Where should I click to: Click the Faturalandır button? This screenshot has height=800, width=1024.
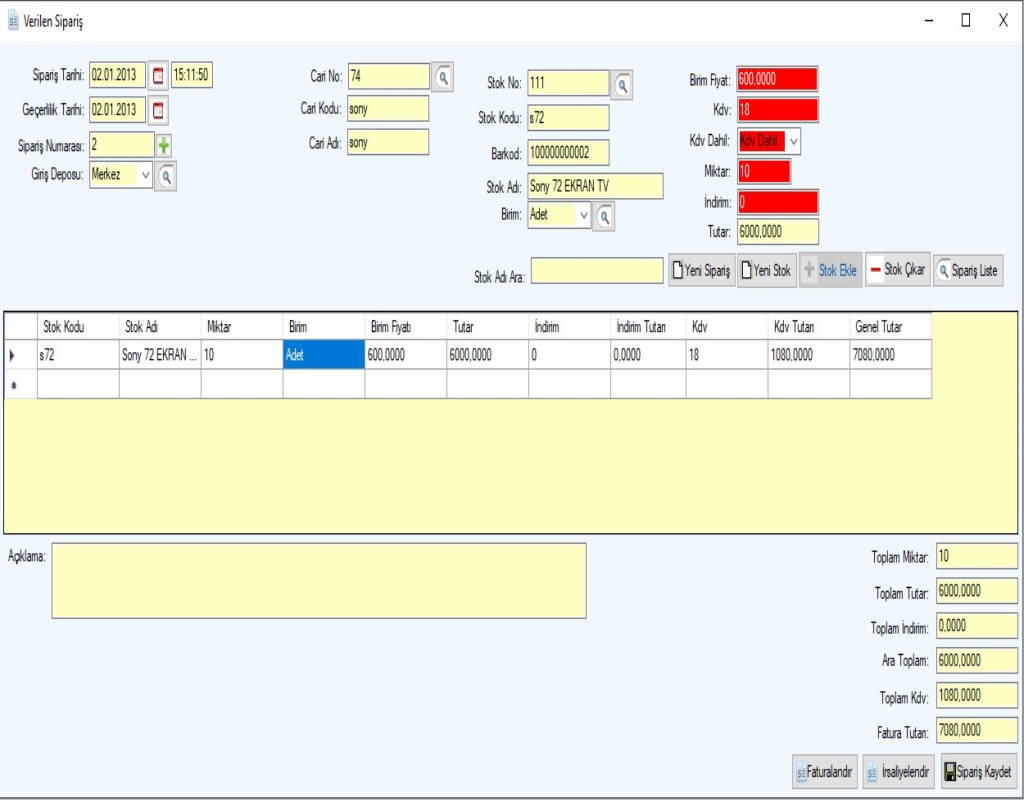[825, 772]
